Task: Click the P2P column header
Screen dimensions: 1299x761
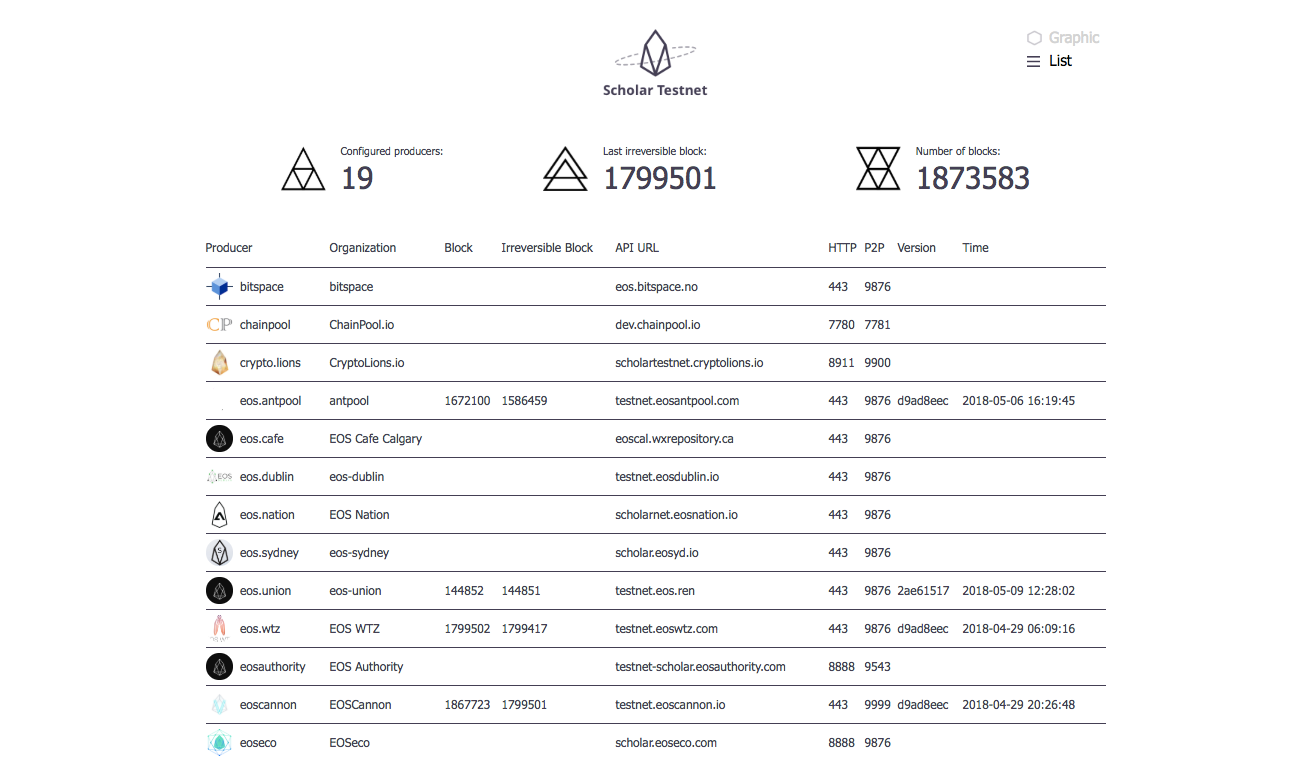Action: click(875, 248)
